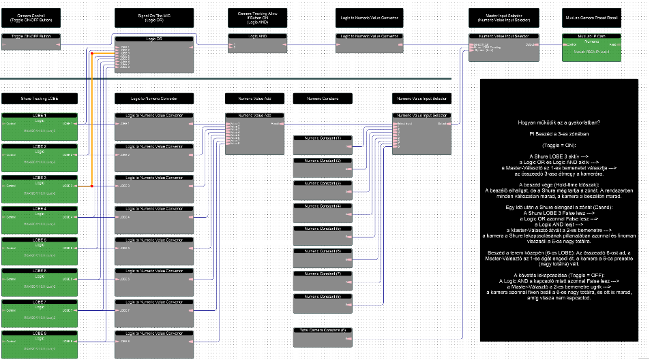Select the Toggle ON/OFF Button gray block
The height and width of the screenshot is (360, 650).
click(x=31, y=42)
